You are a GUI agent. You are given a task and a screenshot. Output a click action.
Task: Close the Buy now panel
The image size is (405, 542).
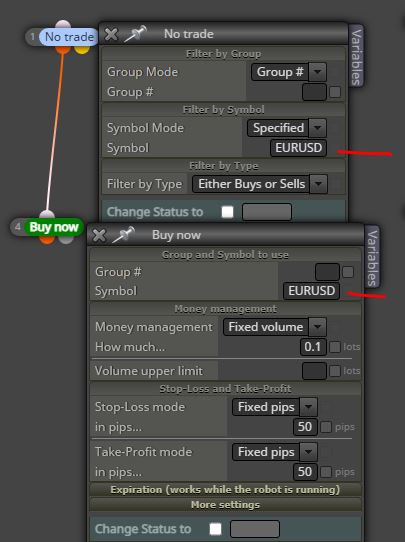[x=99, y=235]
